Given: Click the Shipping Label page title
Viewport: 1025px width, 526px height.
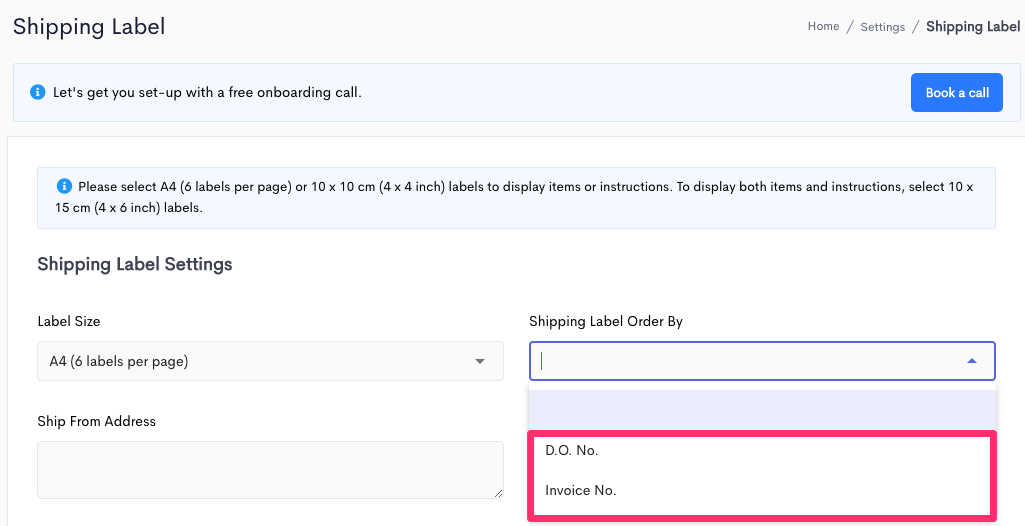Looking at the screenshot, I should click(89, 27).
